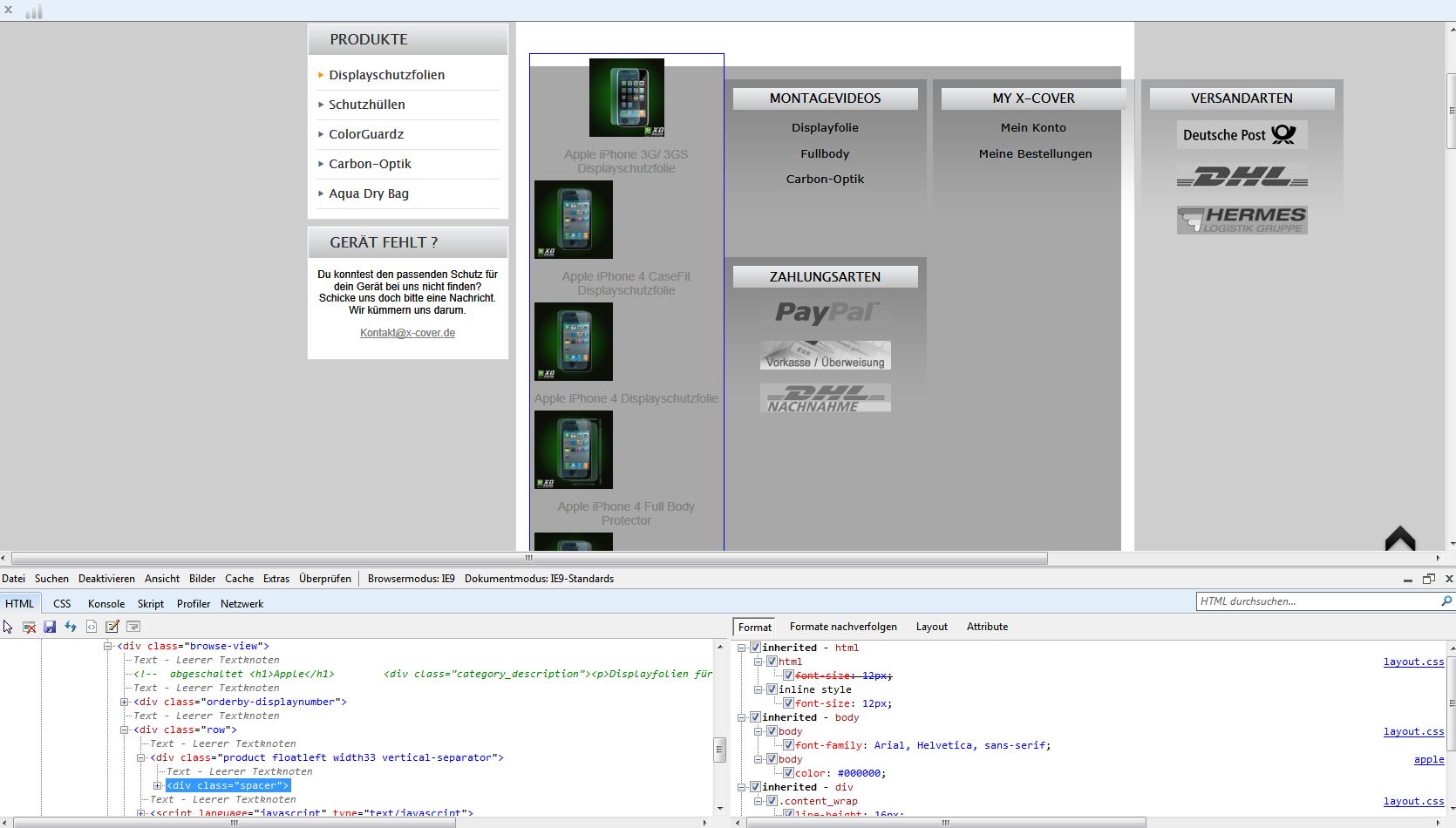Uncheck the 'inherited - div' checkbox

click(755, 787)
